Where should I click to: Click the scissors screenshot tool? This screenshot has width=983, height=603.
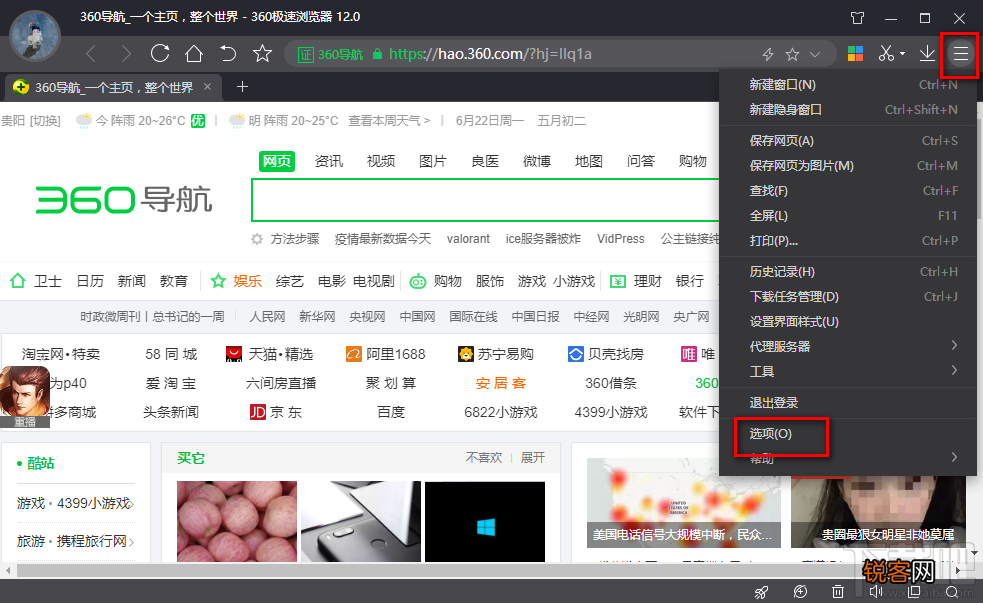tap(886, 53)
